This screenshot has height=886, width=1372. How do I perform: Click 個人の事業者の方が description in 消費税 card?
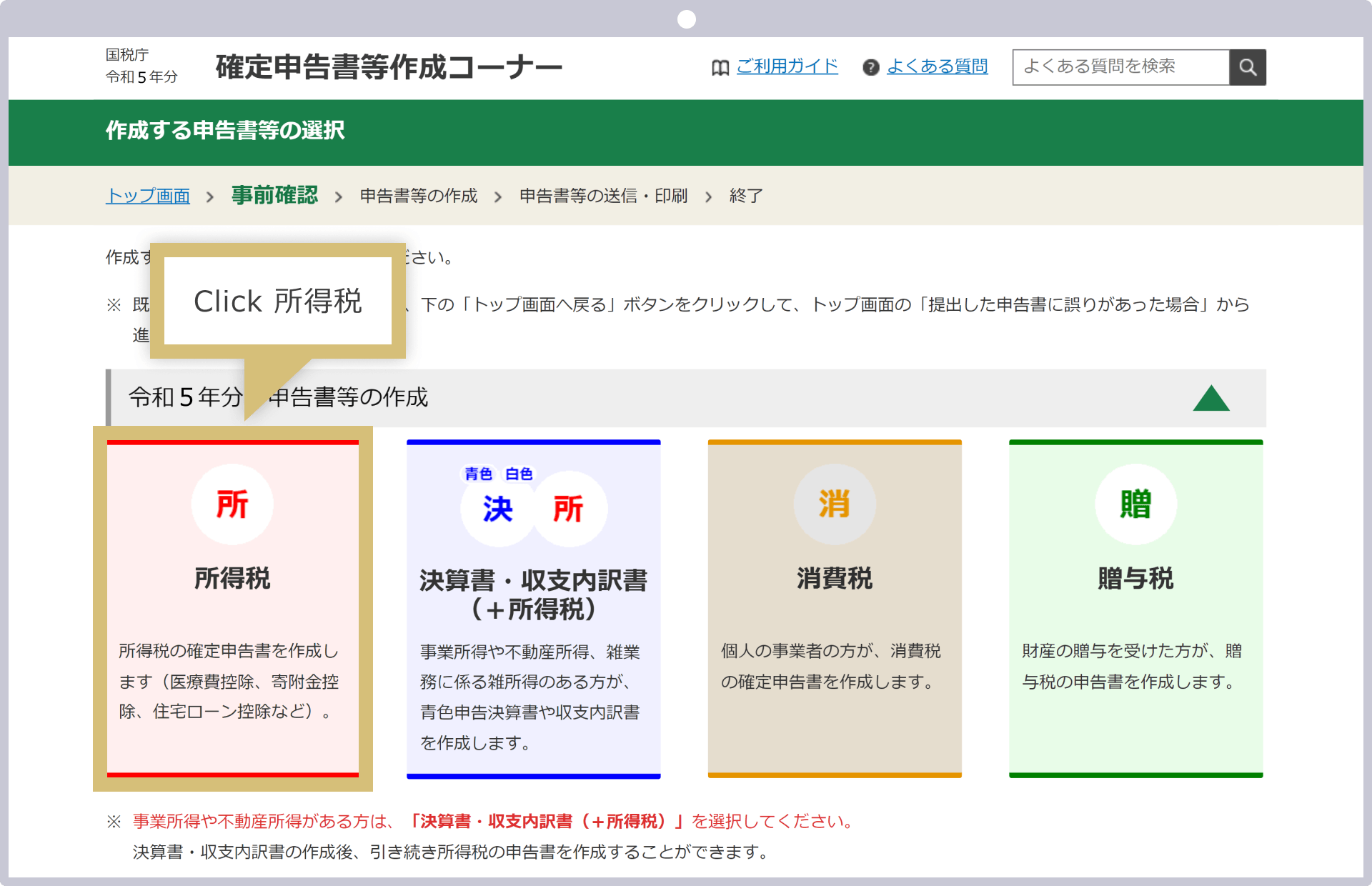click(830, 666)
